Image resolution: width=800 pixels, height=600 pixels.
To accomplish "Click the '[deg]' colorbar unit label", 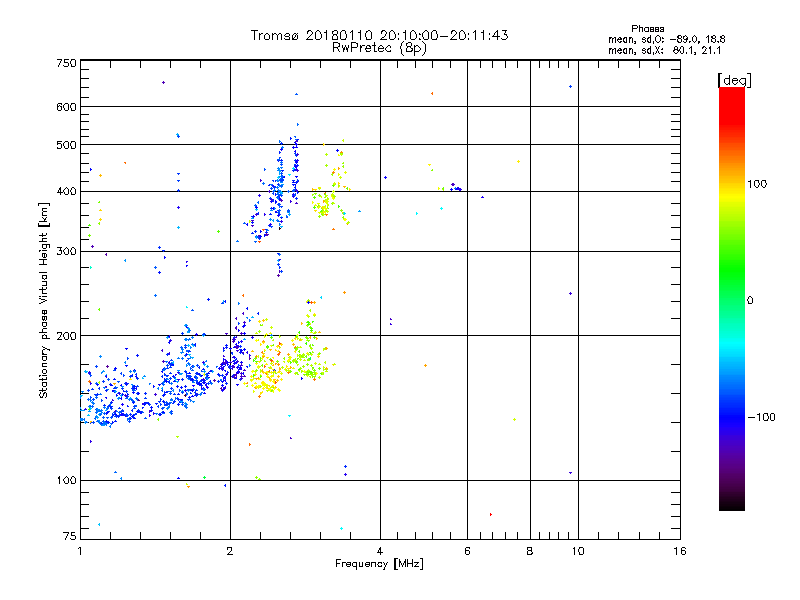I will tap(734, 80).
